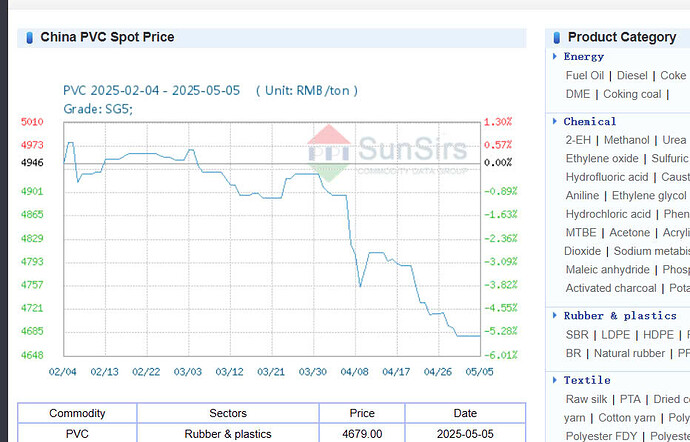The width and height of the screenshot is (690, 442).
Task: Expand the Rubber & plastics category arrow
Action: (554, 315)
